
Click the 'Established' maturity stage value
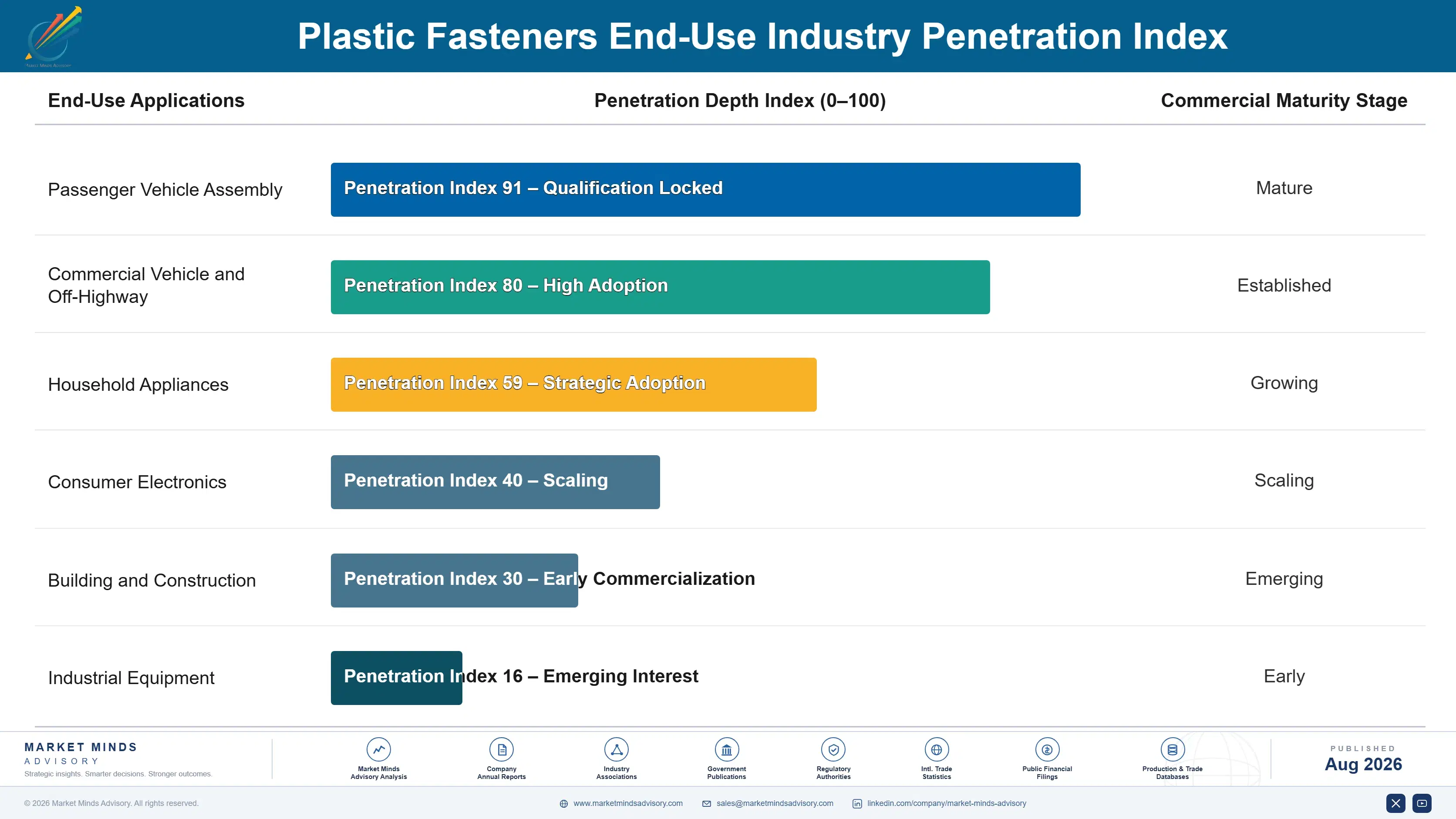click(x=1284, y=286)
